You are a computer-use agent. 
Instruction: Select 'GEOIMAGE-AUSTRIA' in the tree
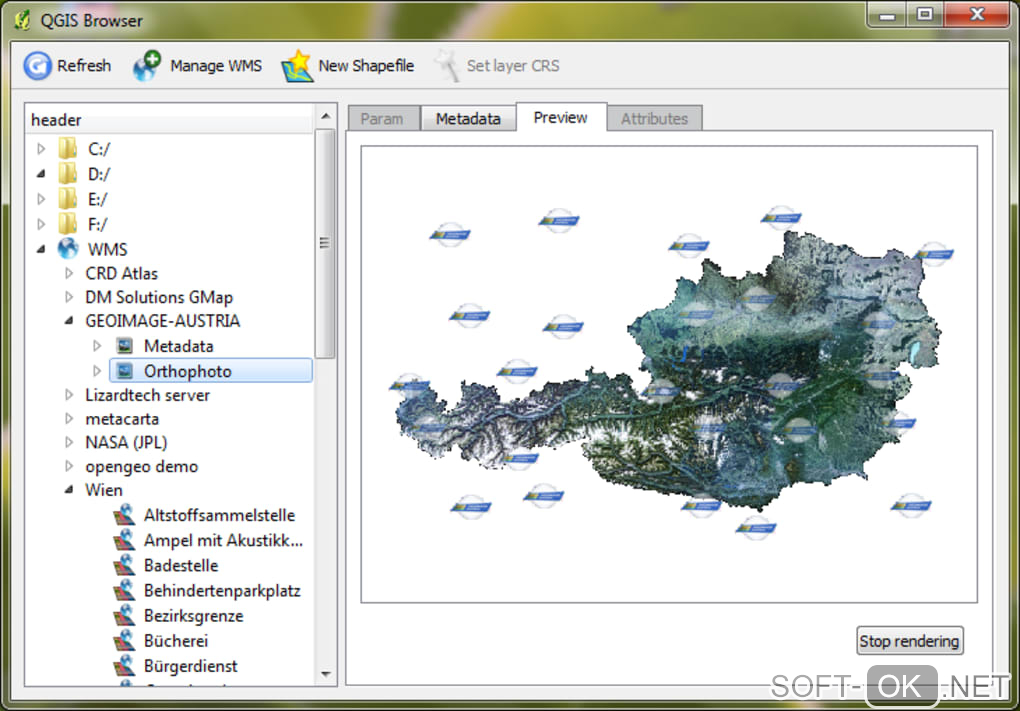pyautogui.click(x=163, y=321)
